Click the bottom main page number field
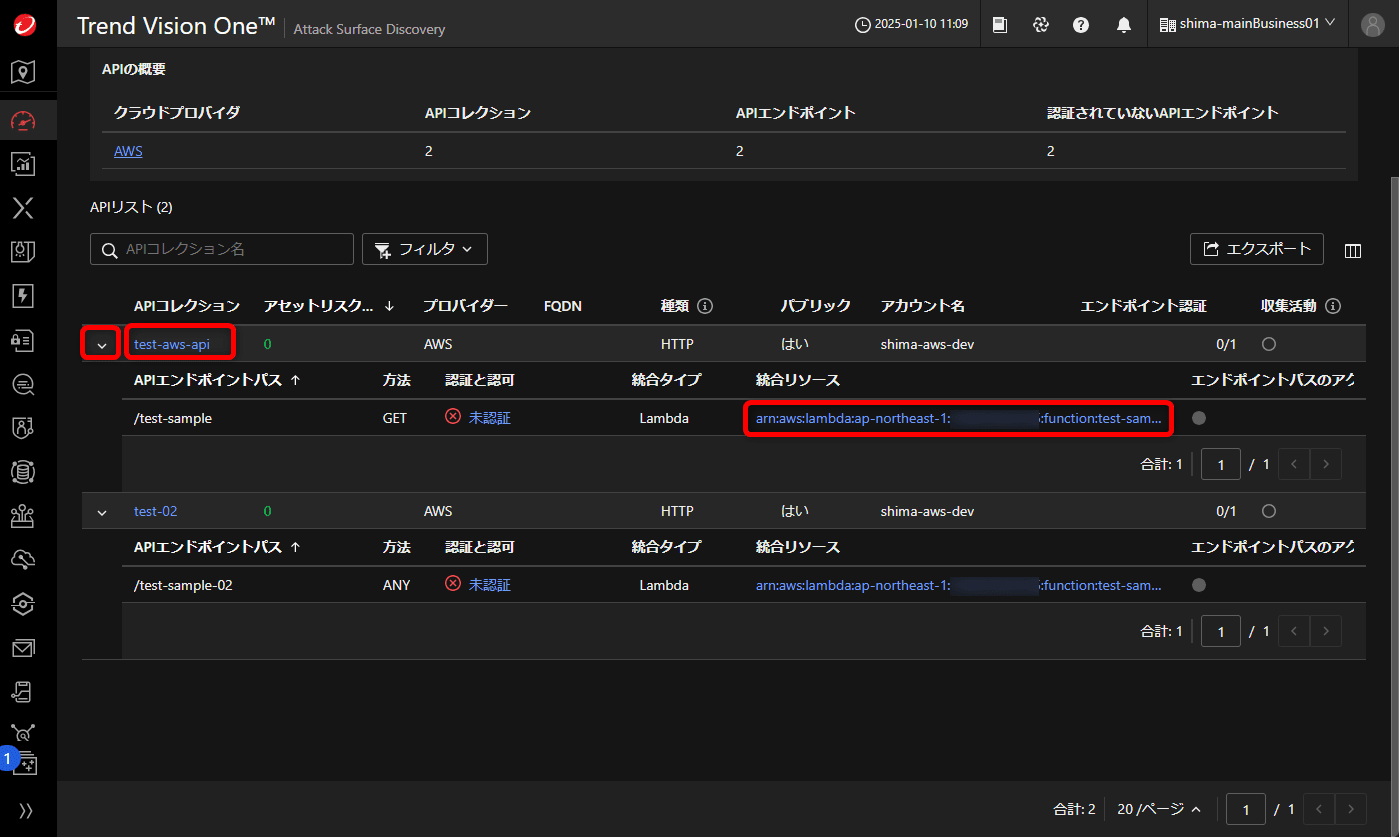The width and height of the screenshot is (1399, 837). (x=1246, y=809)
